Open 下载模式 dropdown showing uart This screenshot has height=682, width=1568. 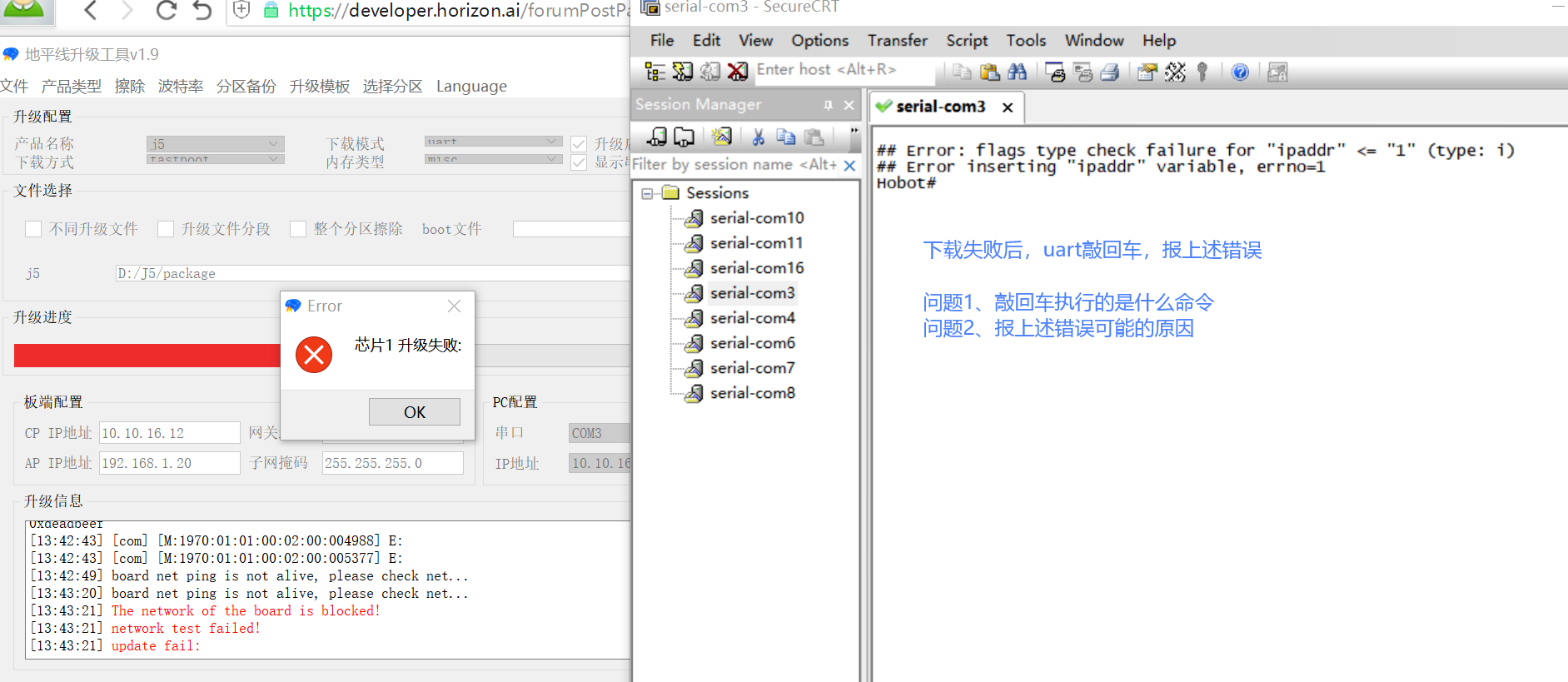[x=492, y=142]
